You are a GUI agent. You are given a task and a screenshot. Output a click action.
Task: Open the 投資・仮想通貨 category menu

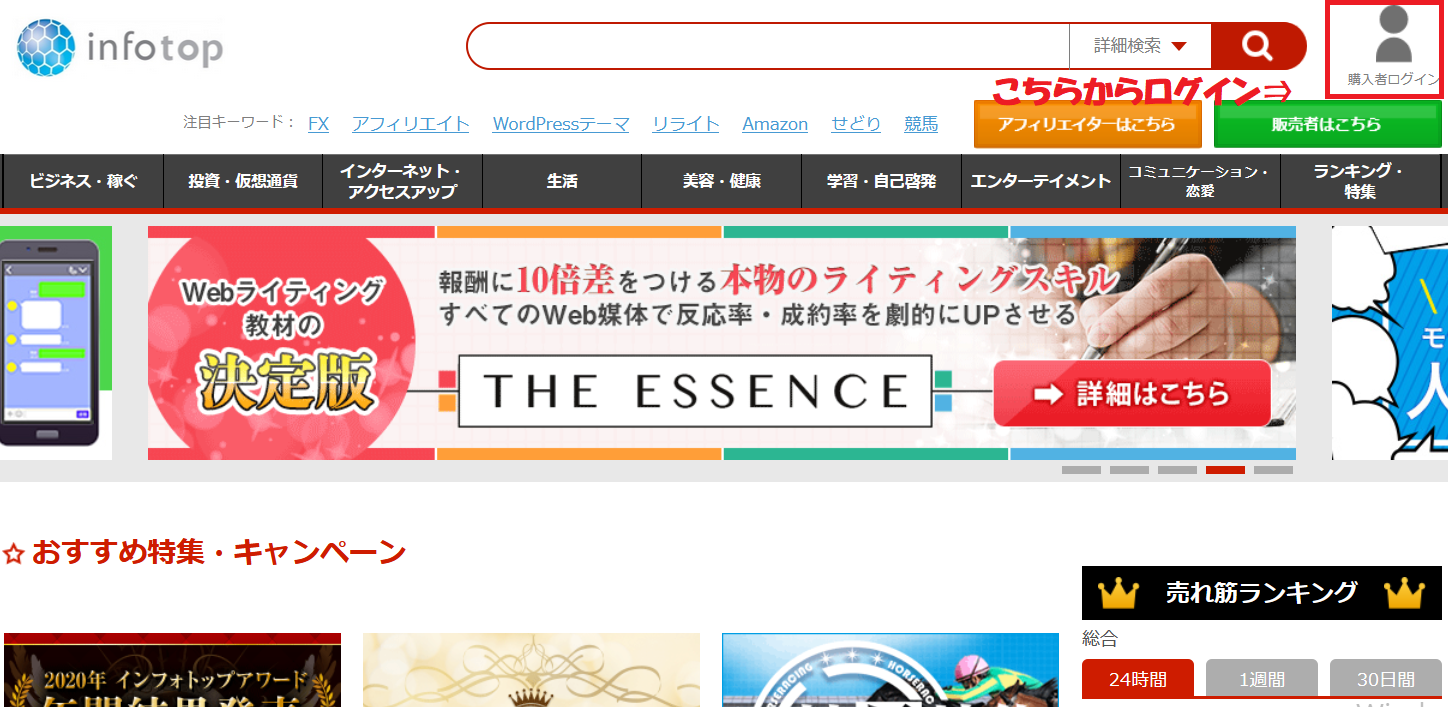(x=243, y=181)
